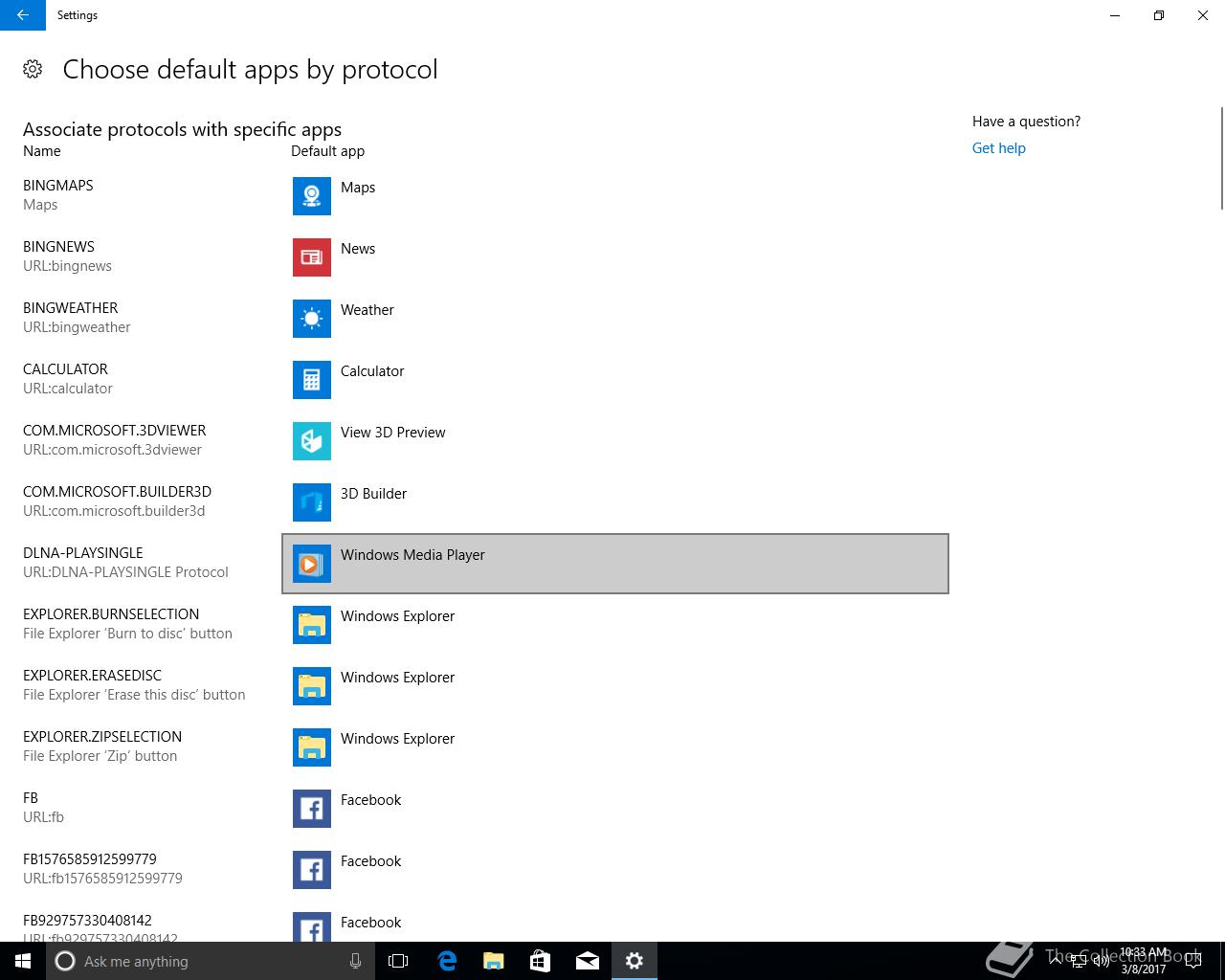
Task: Click the settings gear icon beside the heading
Action: pyautogui.click(x=33, y=69)
